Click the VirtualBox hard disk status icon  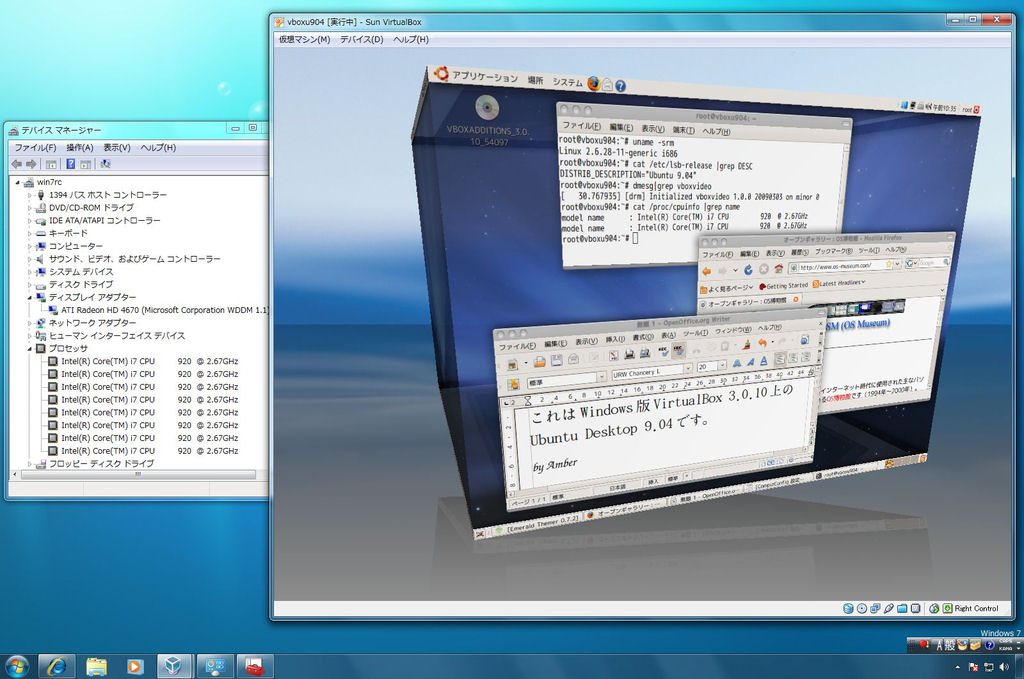pyautogui.click(x=848, y=608)
